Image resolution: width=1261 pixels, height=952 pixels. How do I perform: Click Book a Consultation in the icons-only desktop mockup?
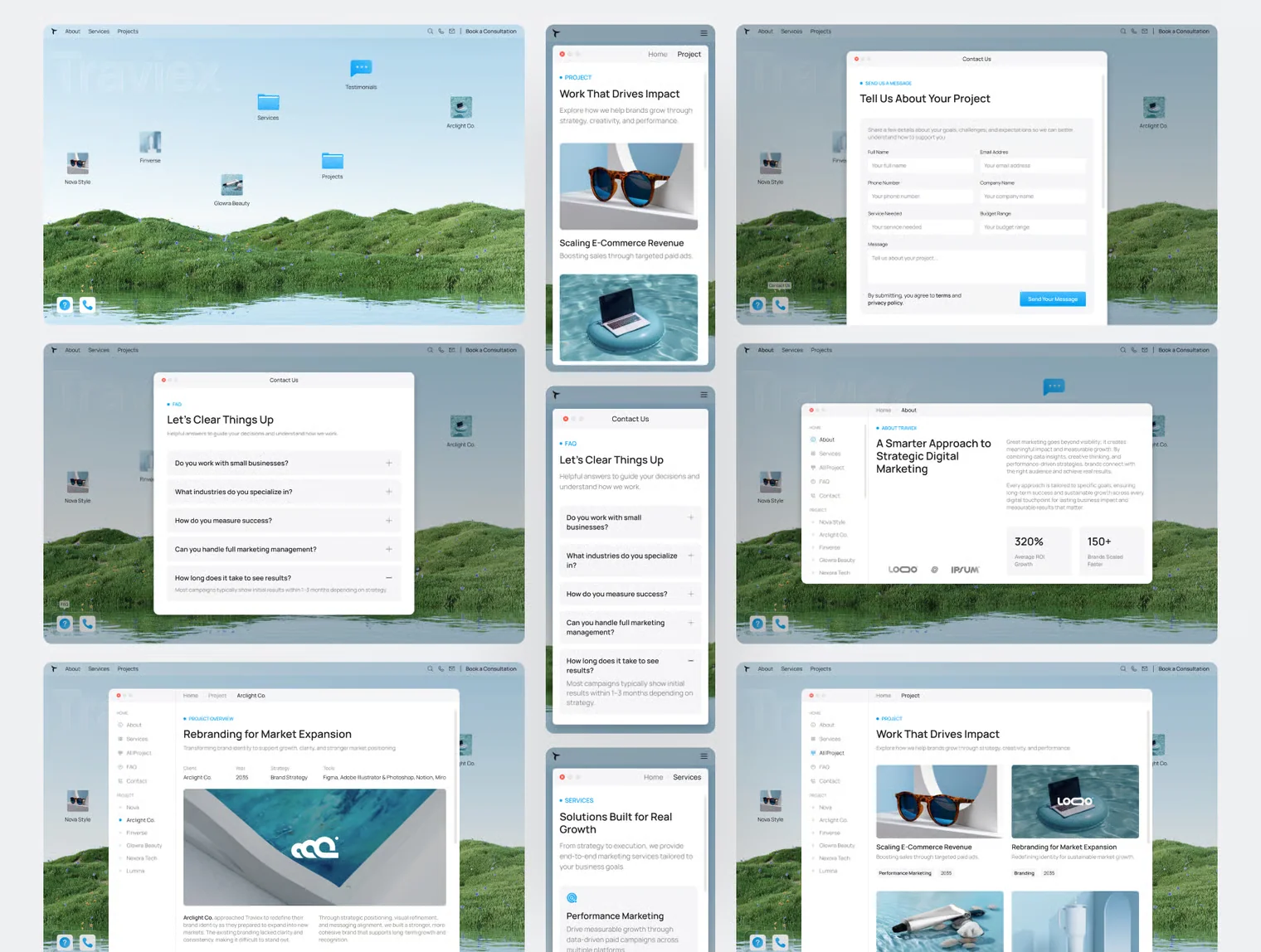(x=491, y=32)
